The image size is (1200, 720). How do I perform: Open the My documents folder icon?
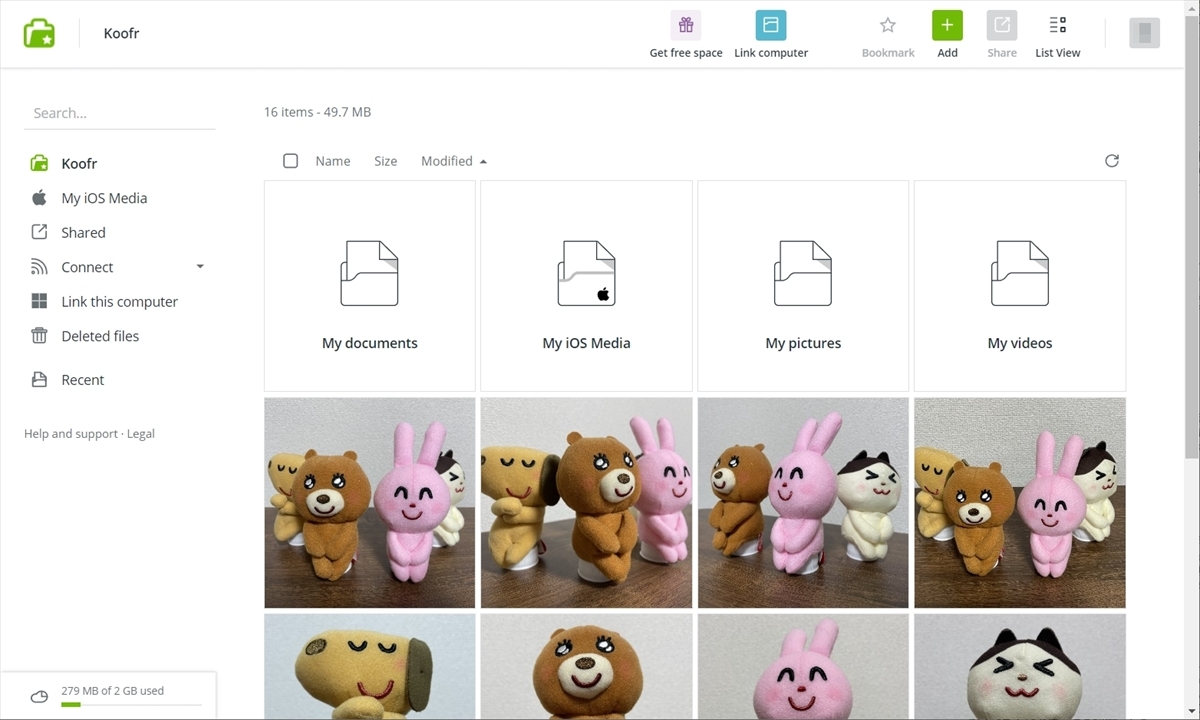click(x=369, y=273)
